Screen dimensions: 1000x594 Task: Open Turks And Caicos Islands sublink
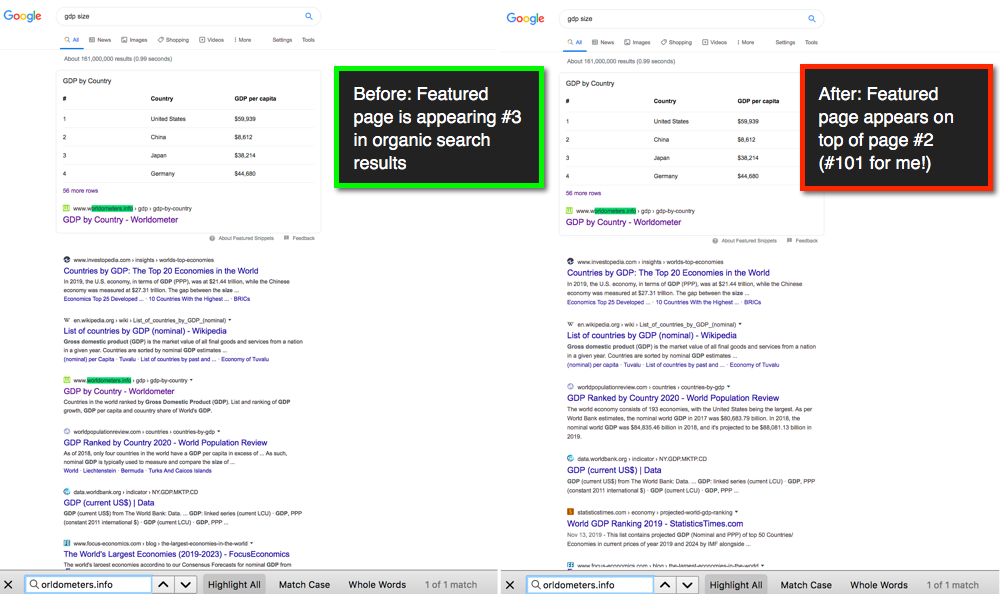click(180, 471)
